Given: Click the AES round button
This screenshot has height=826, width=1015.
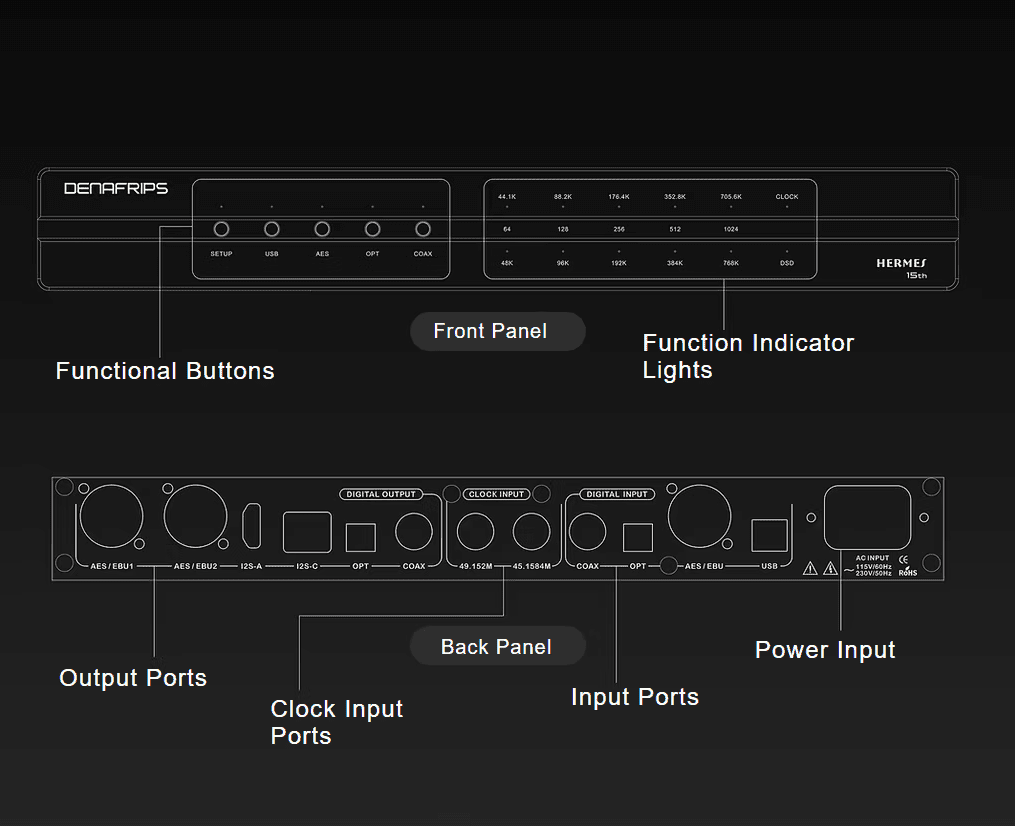Looking at the screenshot, I should pos(322,229).
